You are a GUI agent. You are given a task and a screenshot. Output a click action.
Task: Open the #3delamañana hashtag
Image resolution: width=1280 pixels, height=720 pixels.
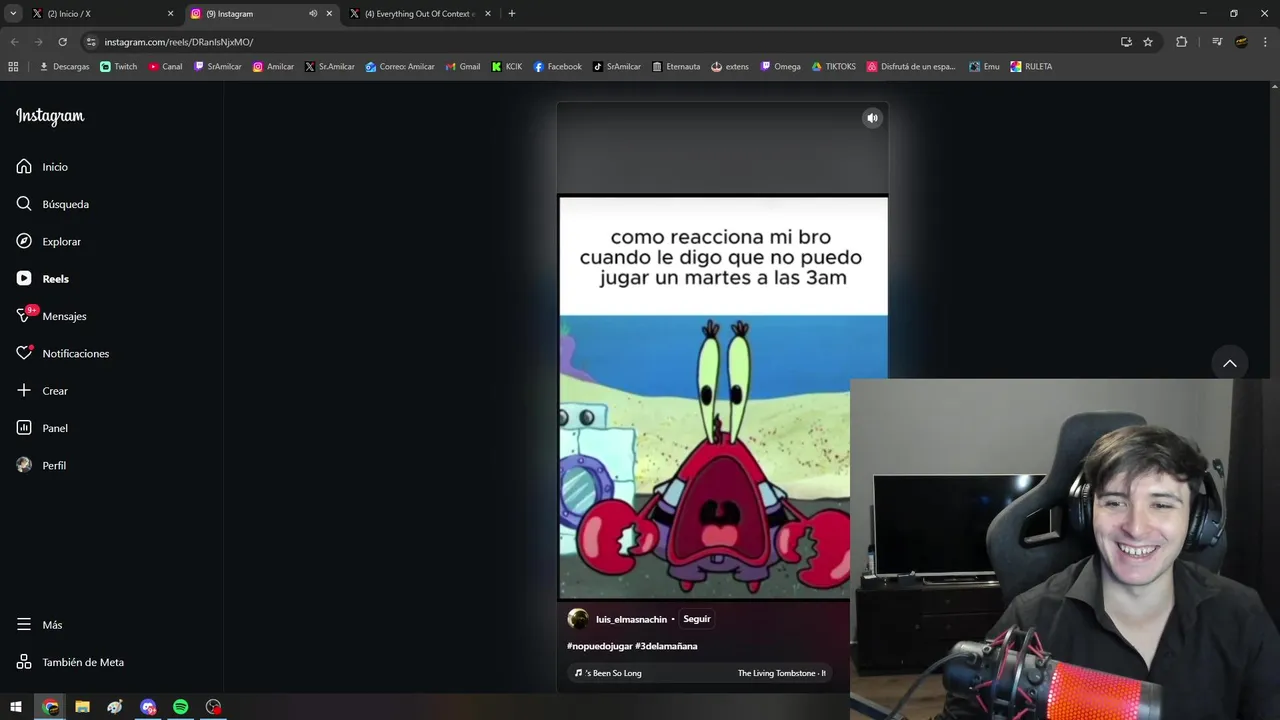[x=666, y=646]
